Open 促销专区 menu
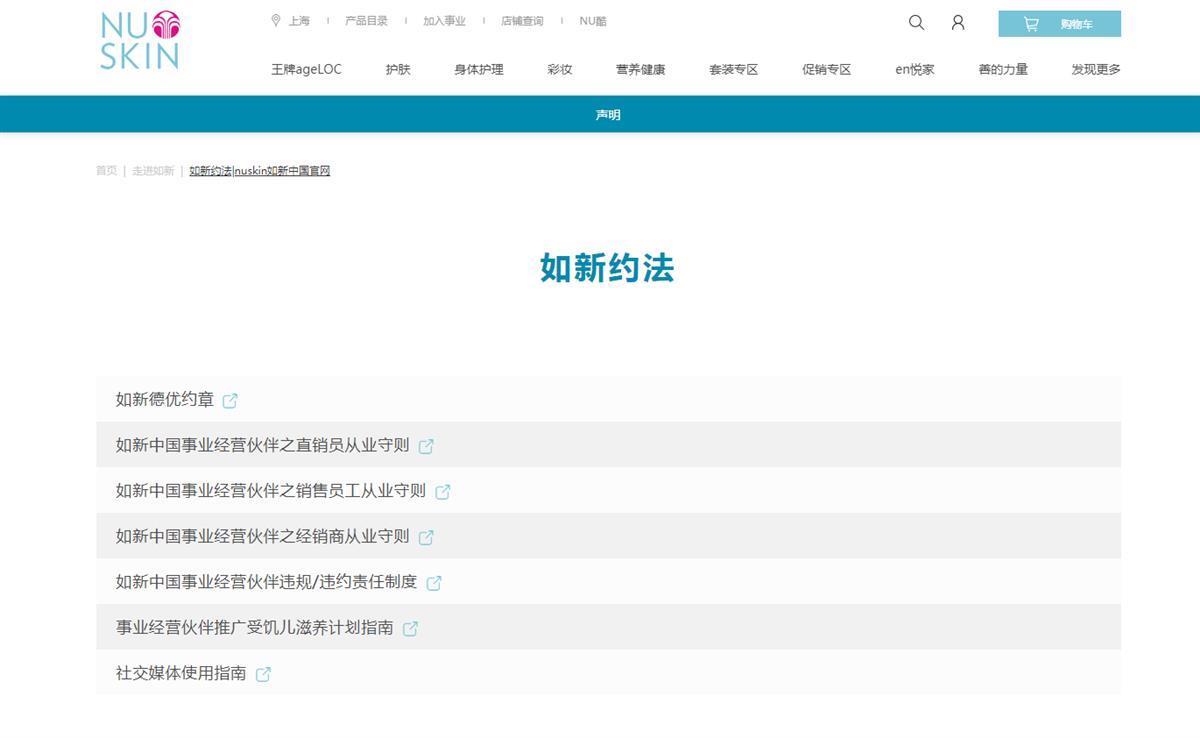 (827, 70)
